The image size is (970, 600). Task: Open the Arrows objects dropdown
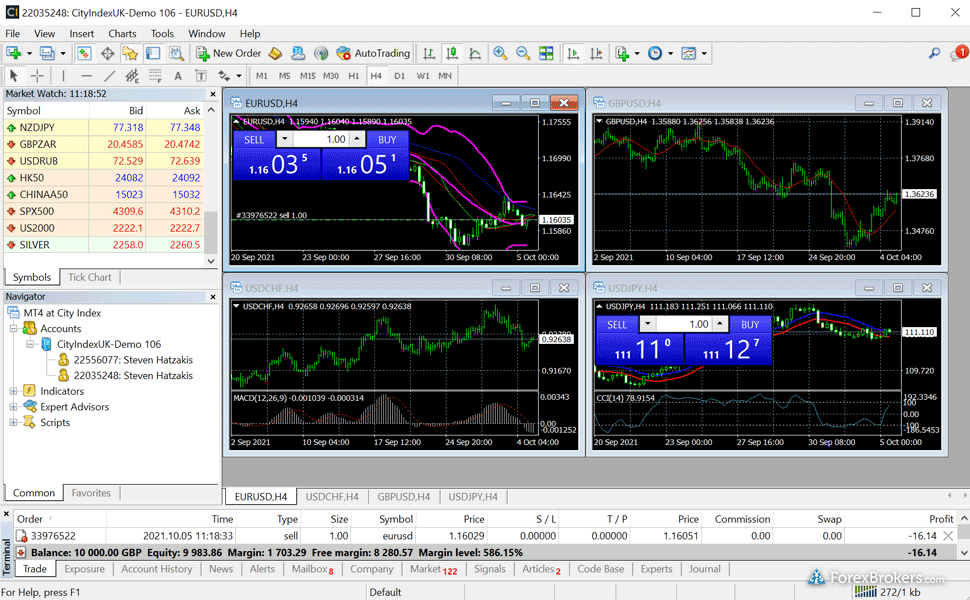pyautogui.click(x=238, y=75)
